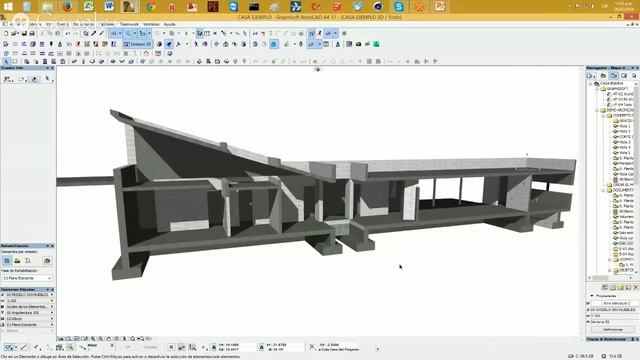Open Word from the taskbar
Screen dimensions: 640x360
click(x=109, y=7)
